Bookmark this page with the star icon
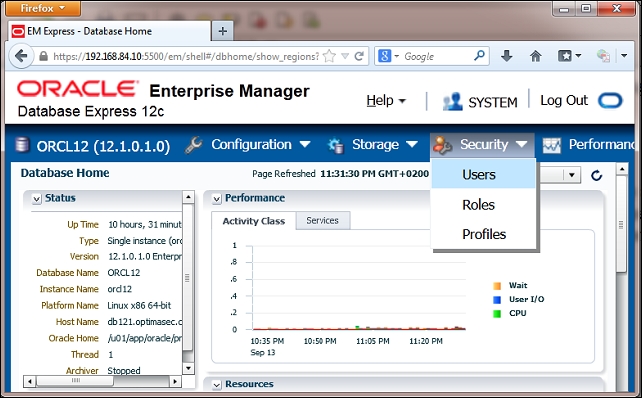 click(330, 56)
